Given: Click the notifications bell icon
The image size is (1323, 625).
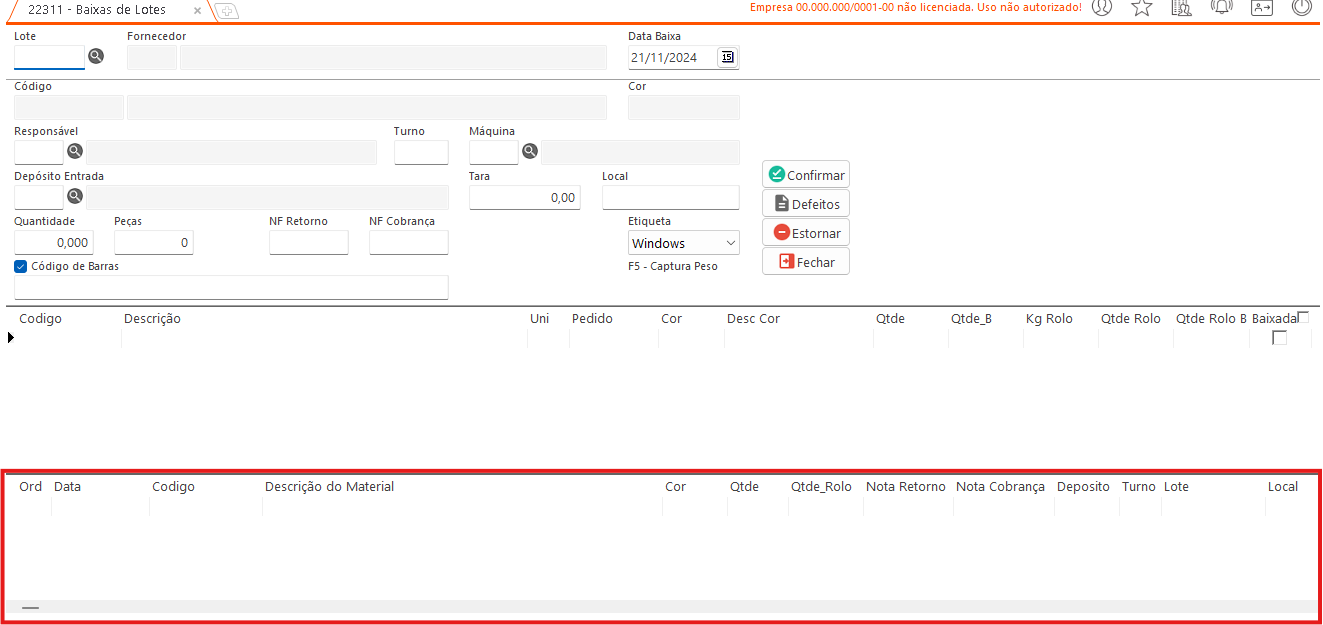Looking at the screenshot, I should click(x=1221, y=8).
